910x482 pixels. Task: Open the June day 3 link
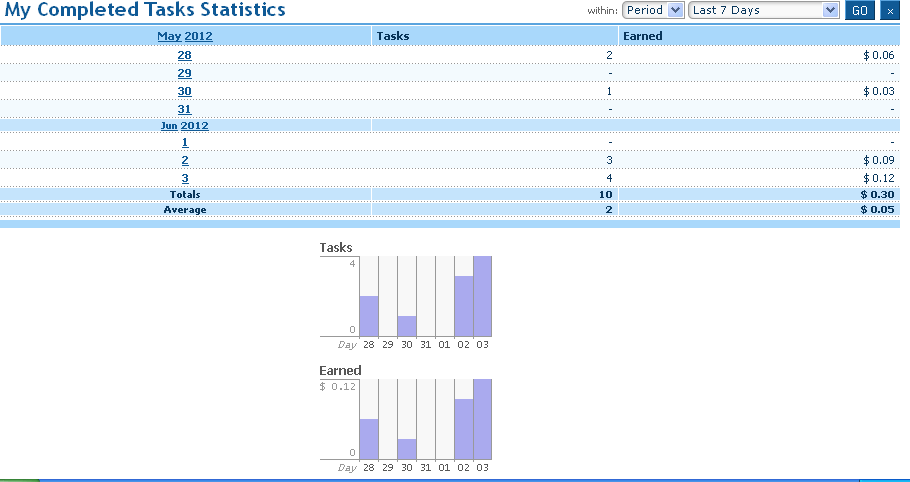click(x=185, y=178)
